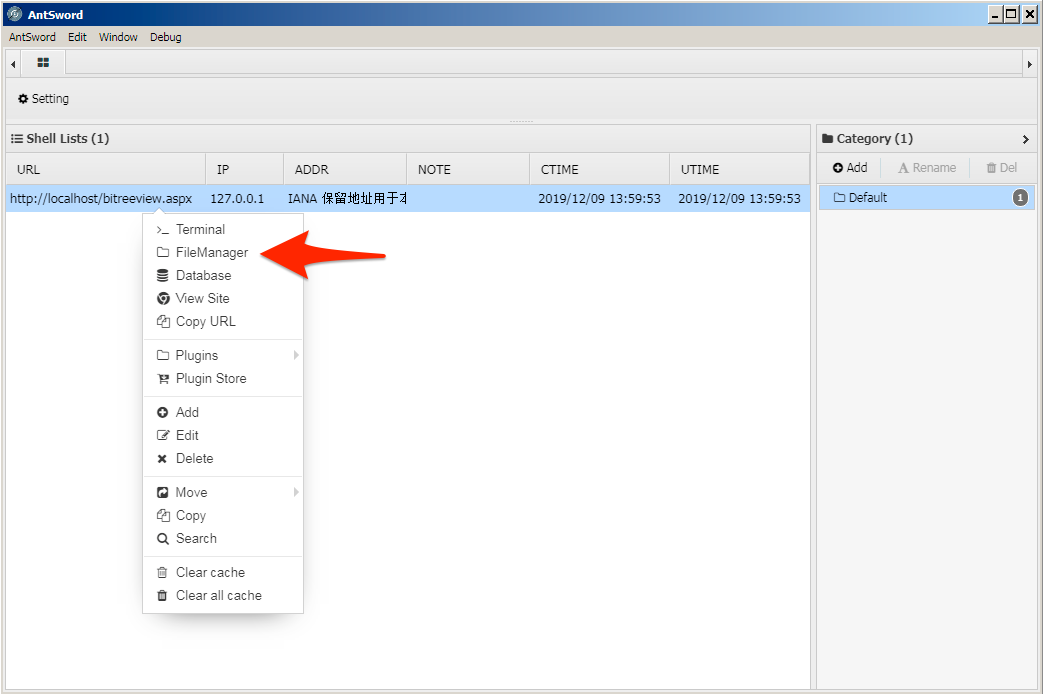Viewport: 1043px width, 694px height.
Task: Click the Terminal prompt icon
Action: coord(162,230)
